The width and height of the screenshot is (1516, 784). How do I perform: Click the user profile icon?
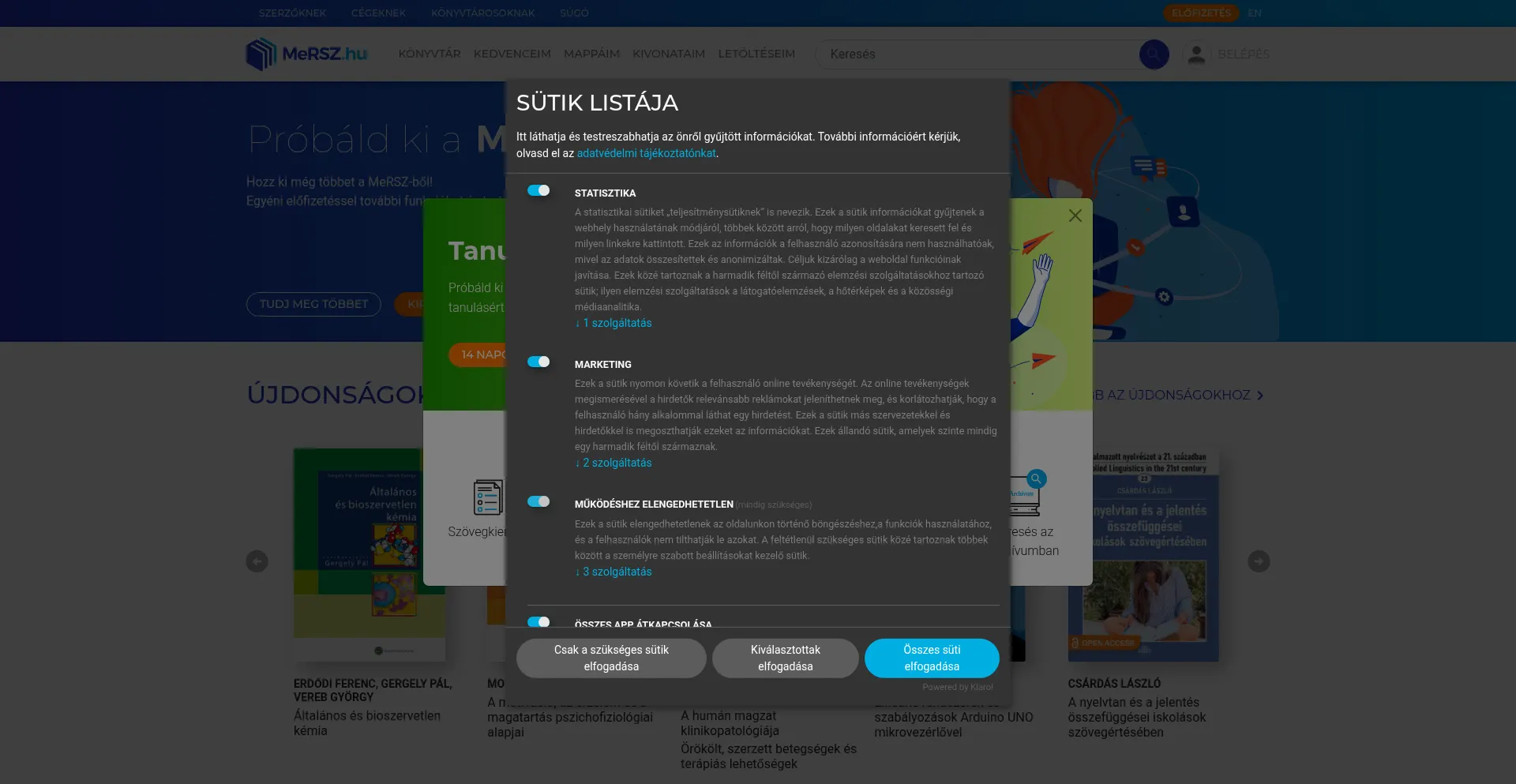point(1196,54)
